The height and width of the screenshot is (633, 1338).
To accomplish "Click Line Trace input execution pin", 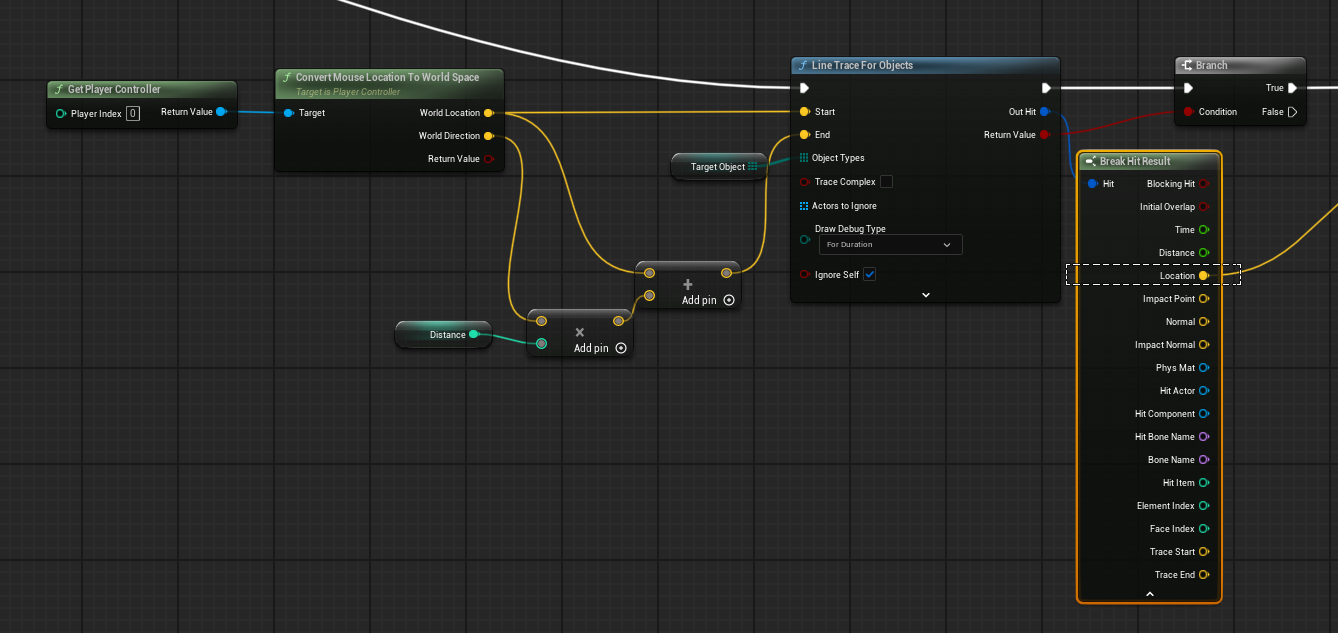I will tap(805, 88).
